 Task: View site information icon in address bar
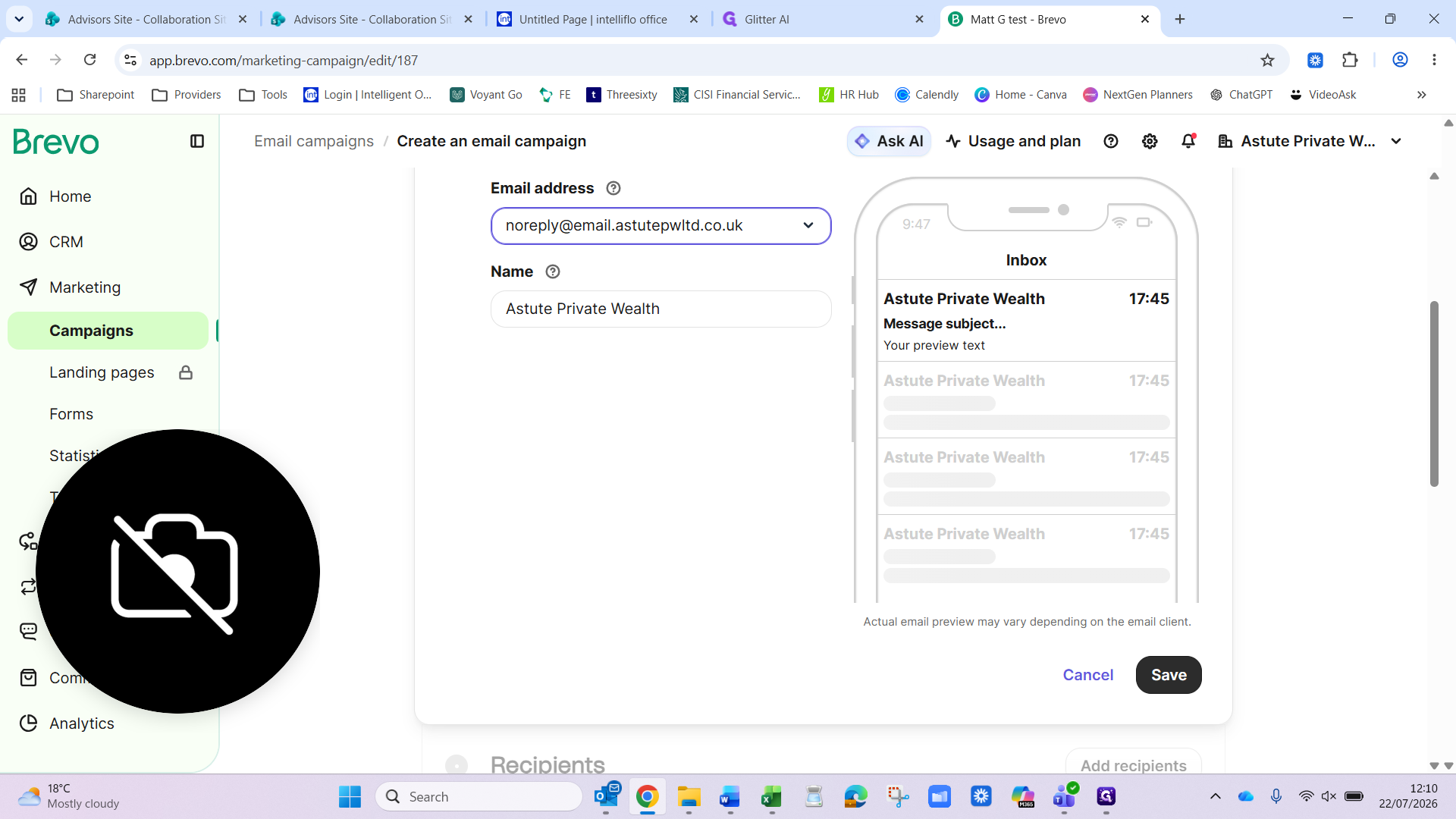pyautogui.click(x=130, y=60)
